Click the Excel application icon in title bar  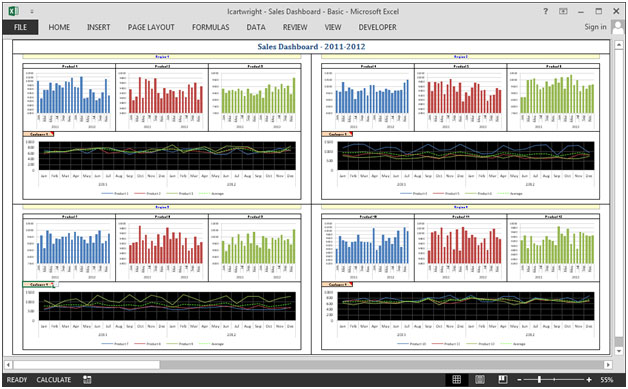point(13,11)
